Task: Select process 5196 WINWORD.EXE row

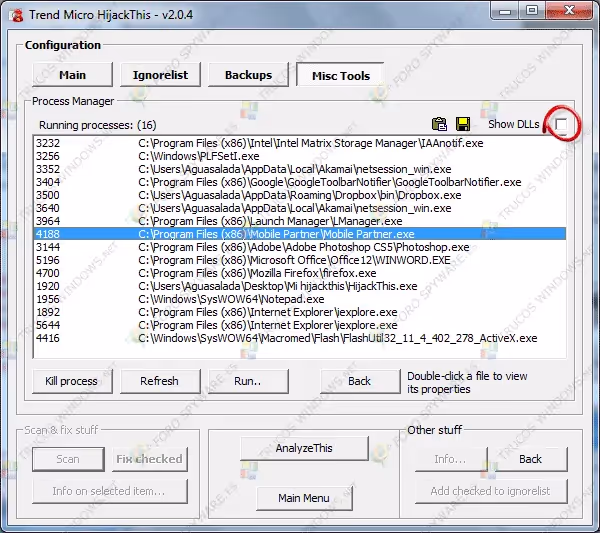Action: point(300,260)
